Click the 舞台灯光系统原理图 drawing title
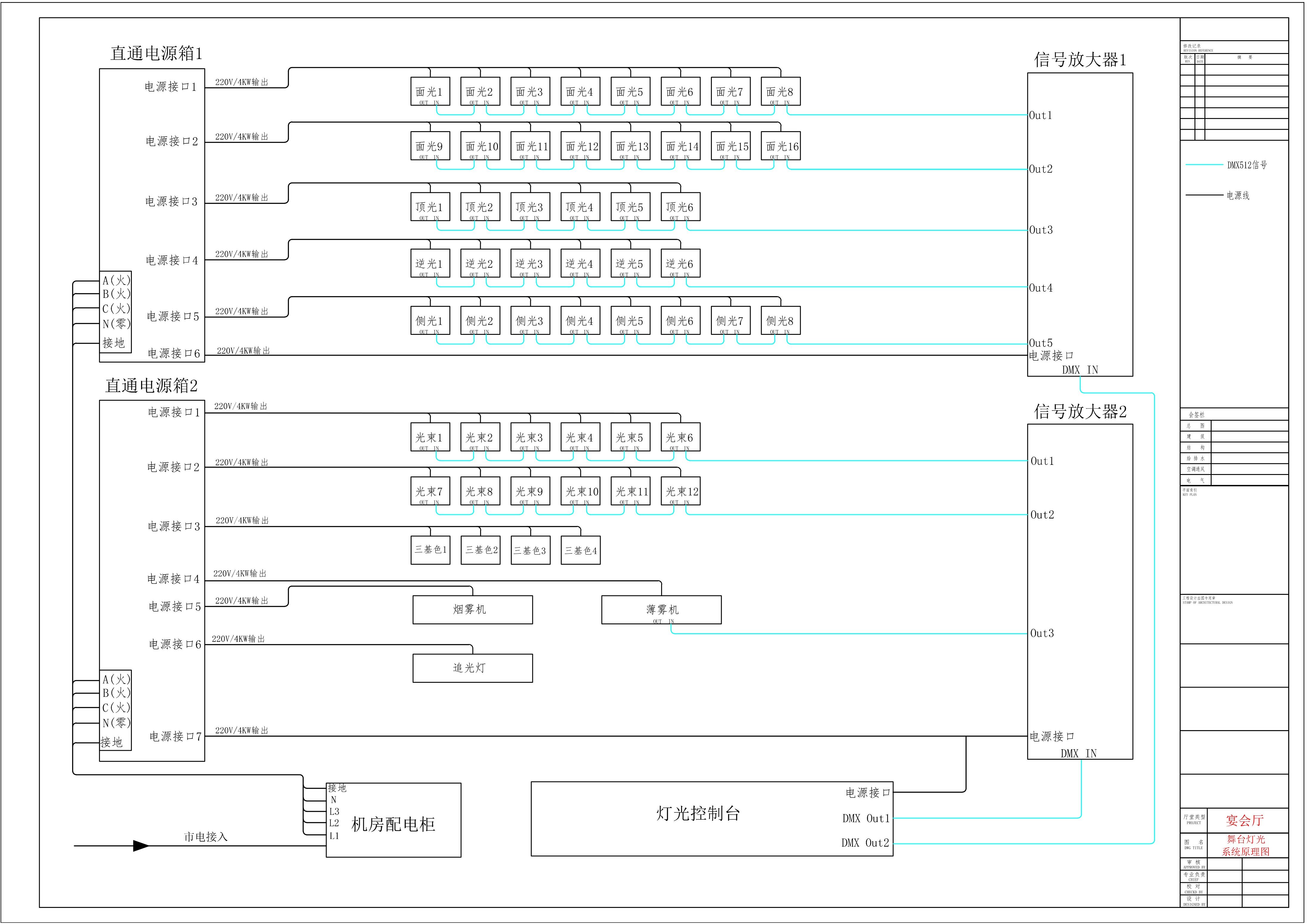The image size is (1307, 924). pyautogui.click(x=1246, y=845)
